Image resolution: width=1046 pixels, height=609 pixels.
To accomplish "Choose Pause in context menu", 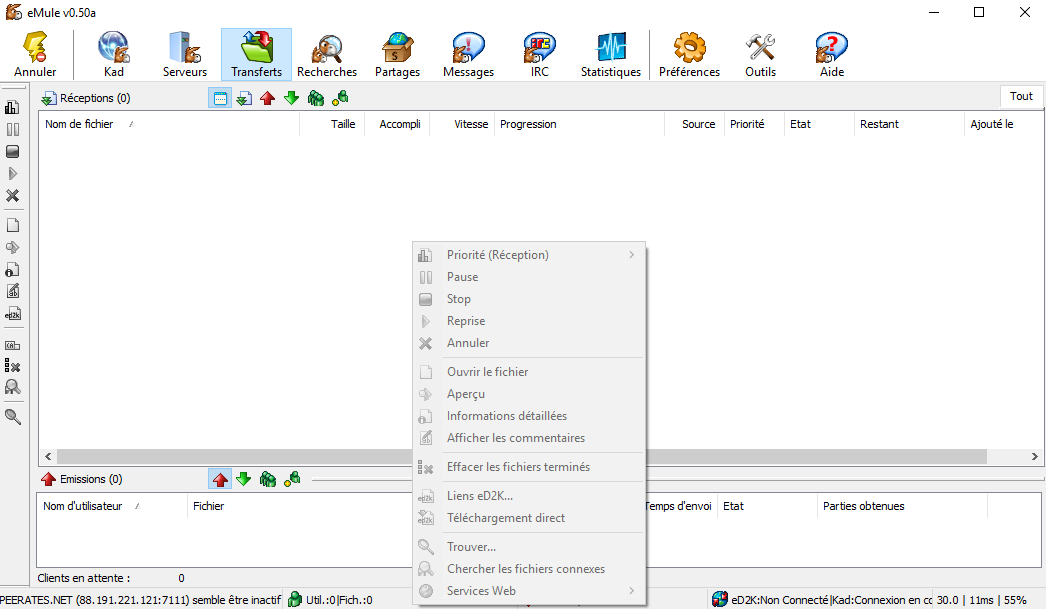I will [x=529, y=277].
